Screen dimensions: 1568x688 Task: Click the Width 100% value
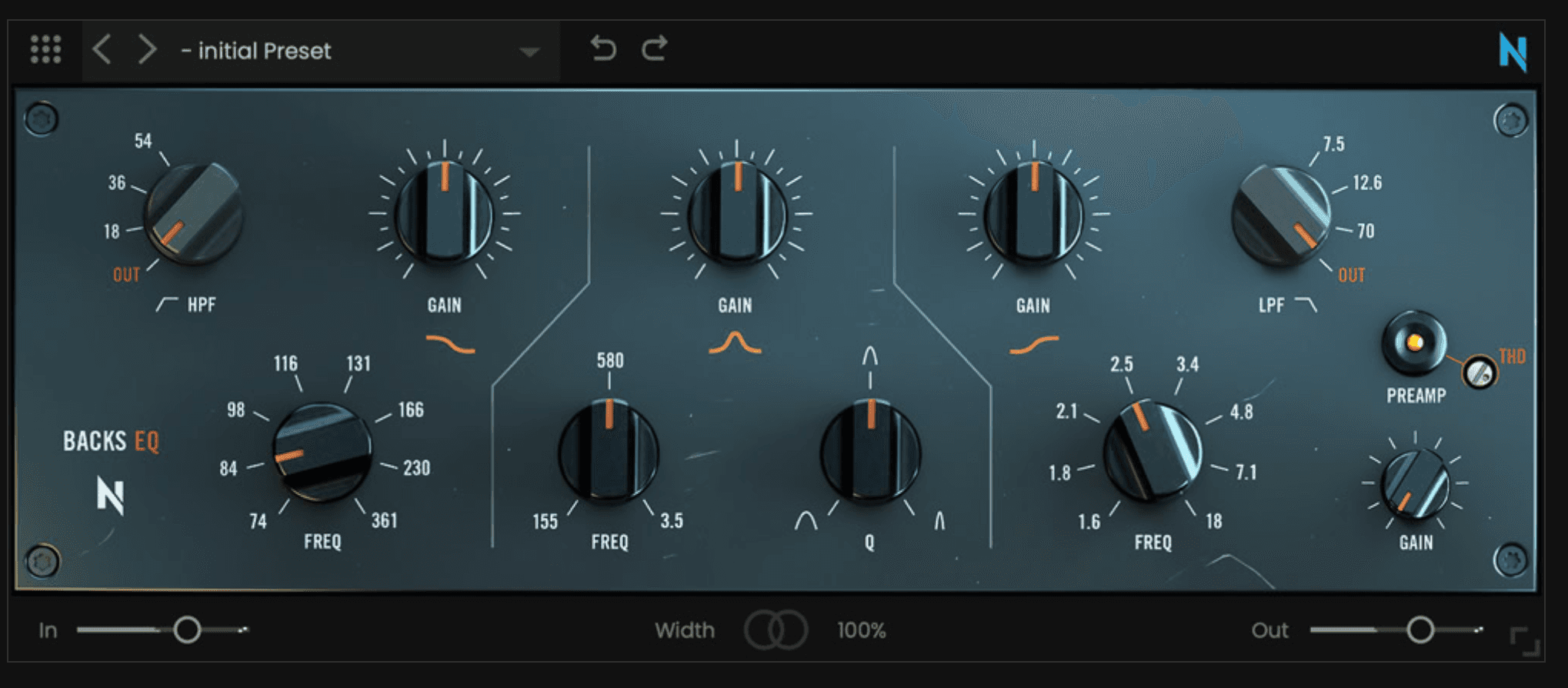point(862,630)
